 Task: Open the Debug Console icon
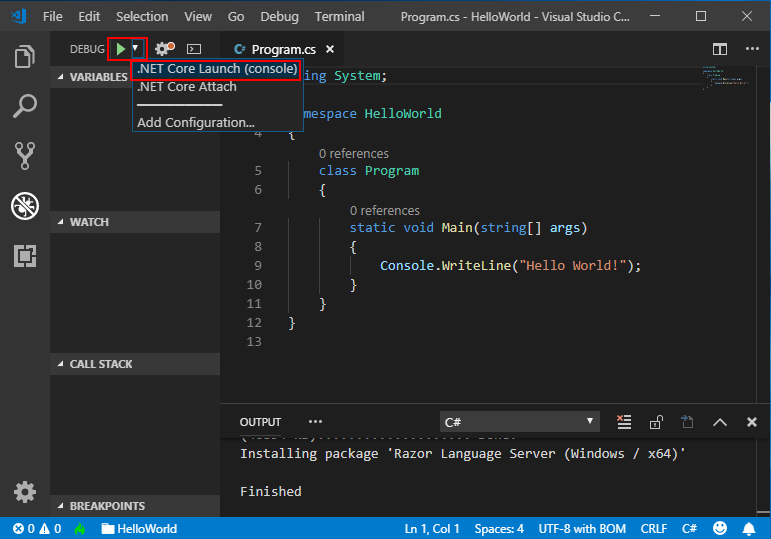(194, 48)
